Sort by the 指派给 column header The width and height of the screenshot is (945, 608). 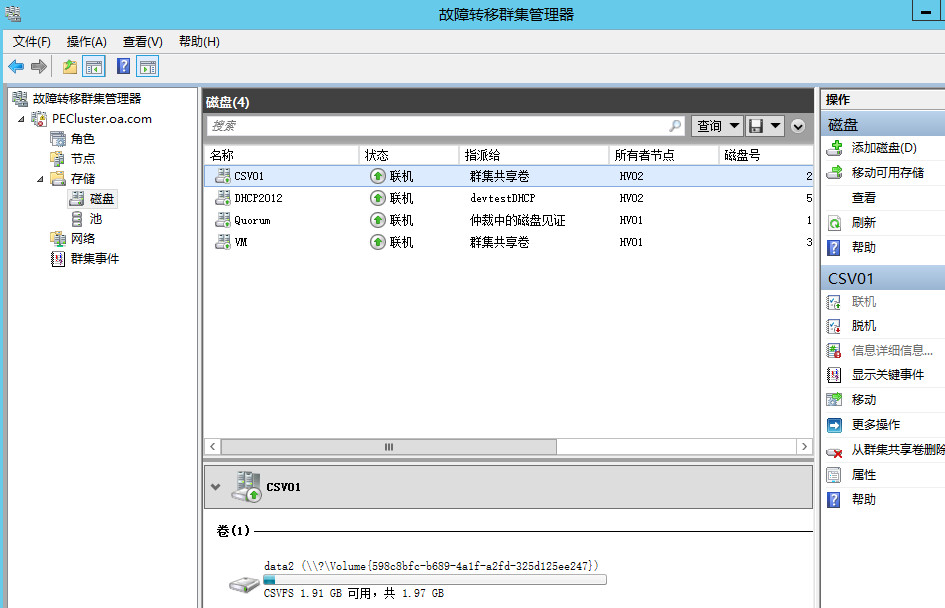click(534, 155)
